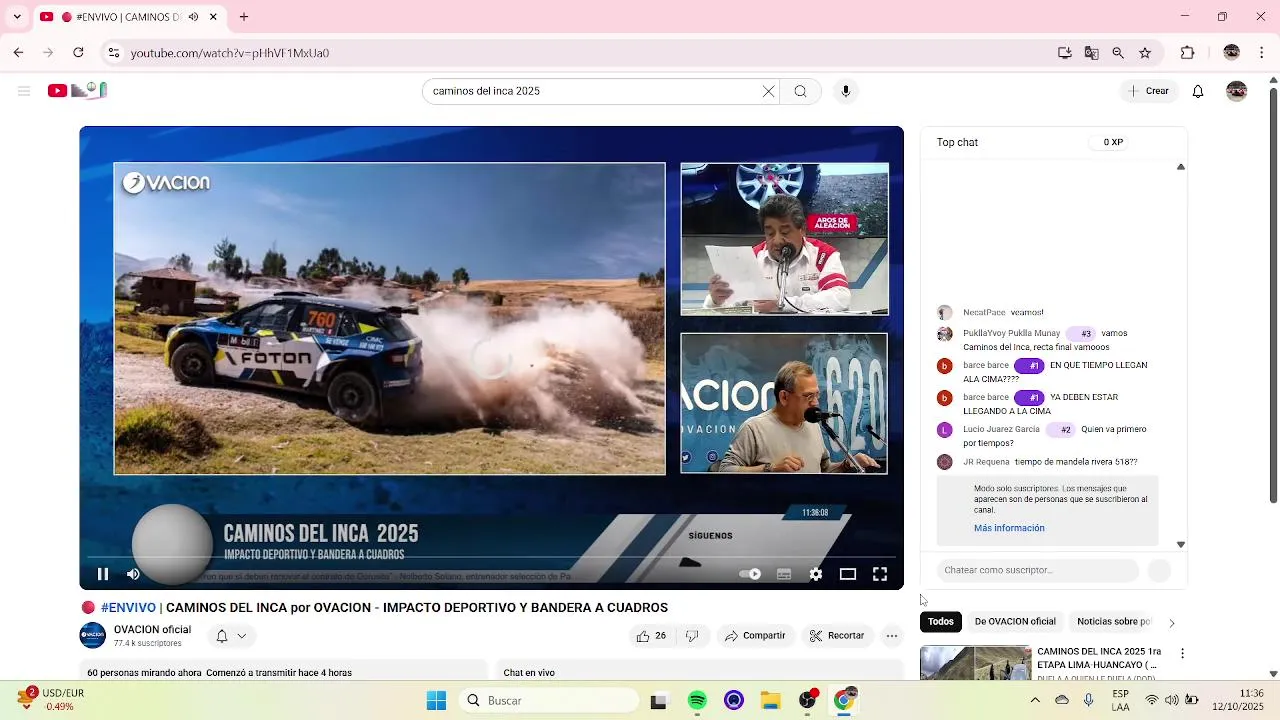Click the address bar URL
This screenshot has width=1280, height=720.
pyautogui.click(x=230, y=53)
